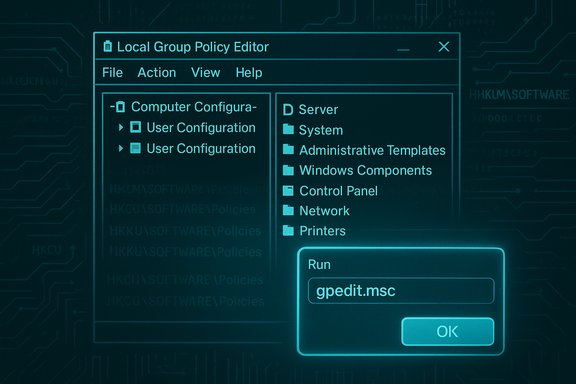576x384 pixels.
Task: Minimize the Local Group Policy Editor window
Action: click(x=403, y=49)
